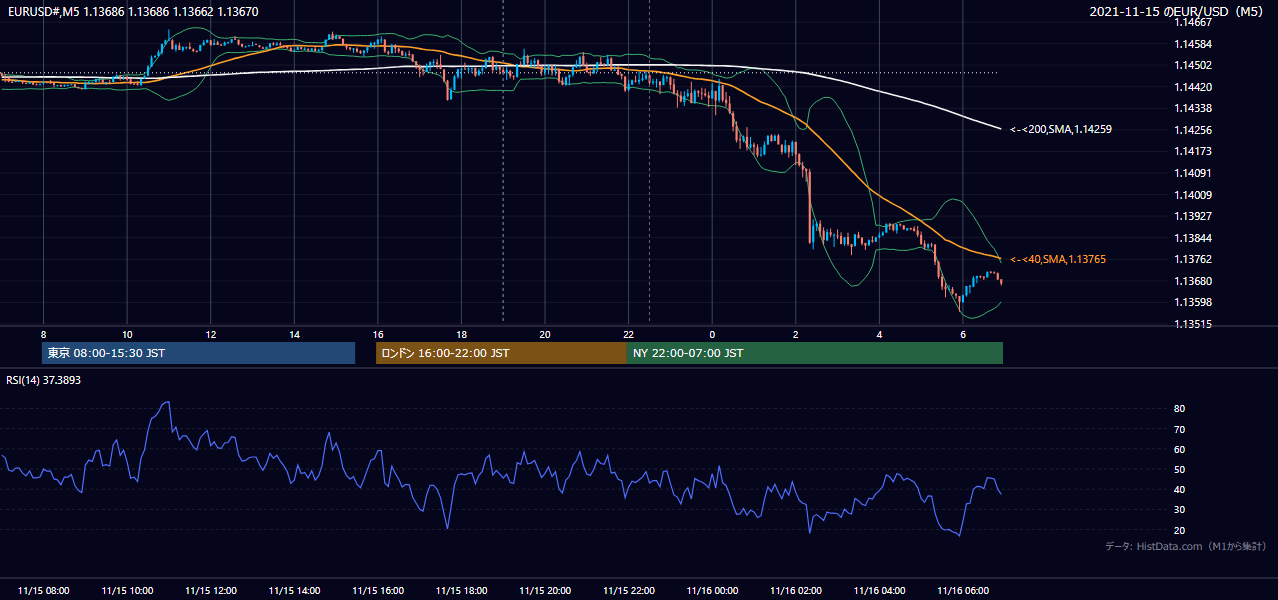The image size is (1278, 600).
Task: Click the London 16:00-22:00 JST session bar
Action: pos(501,353)
